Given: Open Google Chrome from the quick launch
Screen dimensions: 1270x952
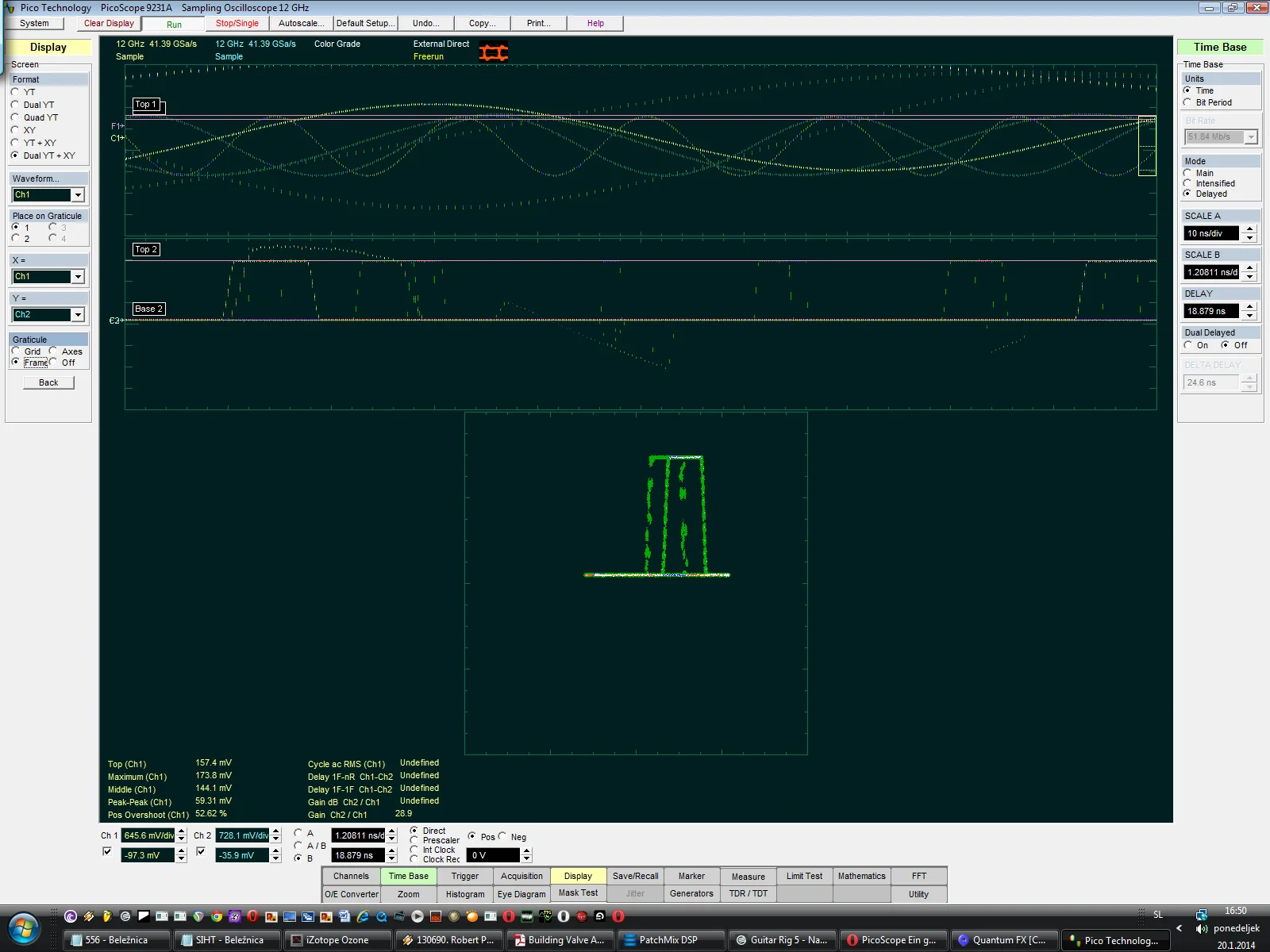Looking at the screenshot, I should click(x=216, y=916).
